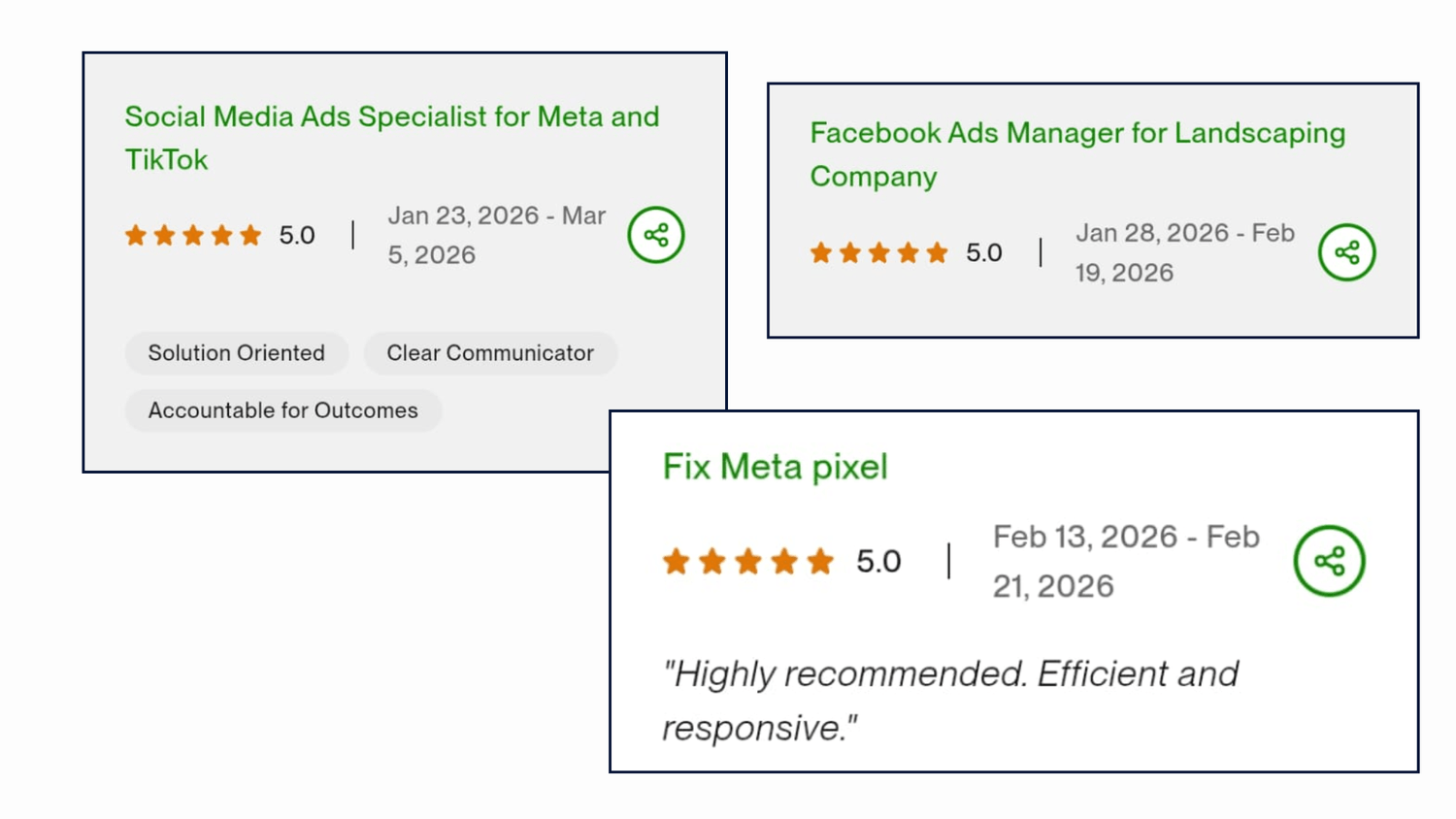The image size is (1456, 819).
Task: Click the Jan 28, 2026 - Feb 19, 2026 date
Action: coord(1183,252)
